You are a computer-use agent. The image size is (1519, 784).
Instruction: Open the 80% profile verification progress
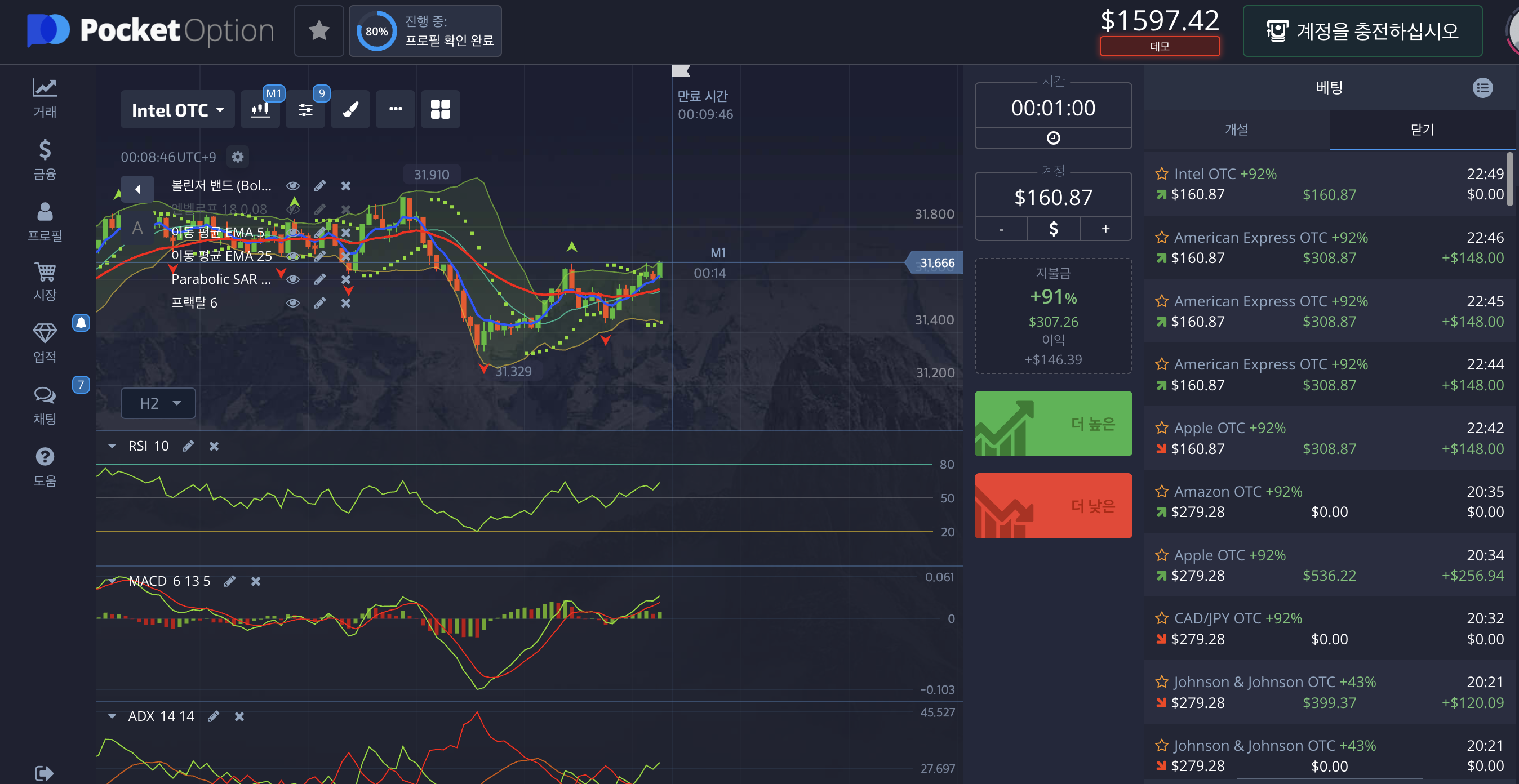point(425,30)
